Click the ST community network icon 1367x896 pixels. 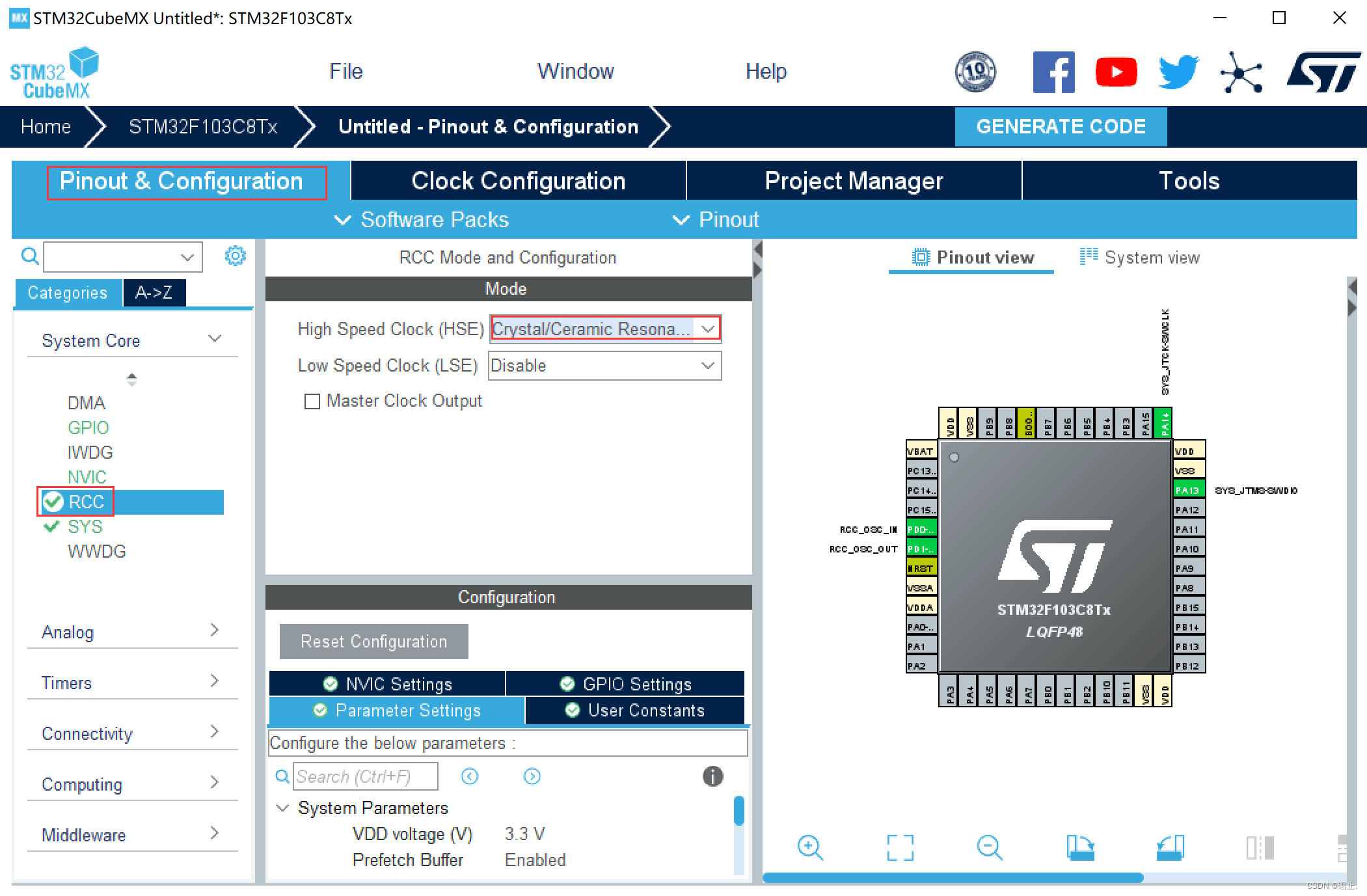point(1241,72)
